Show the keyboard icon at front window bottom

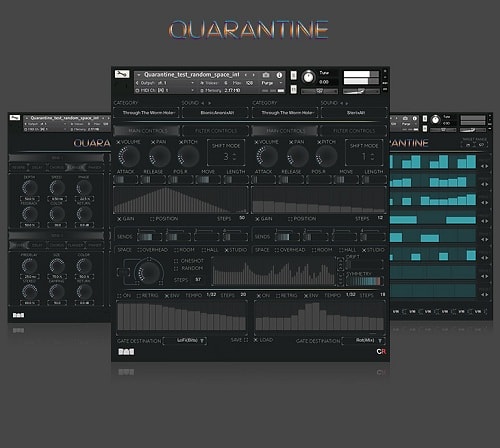click(x=126, y=352)
